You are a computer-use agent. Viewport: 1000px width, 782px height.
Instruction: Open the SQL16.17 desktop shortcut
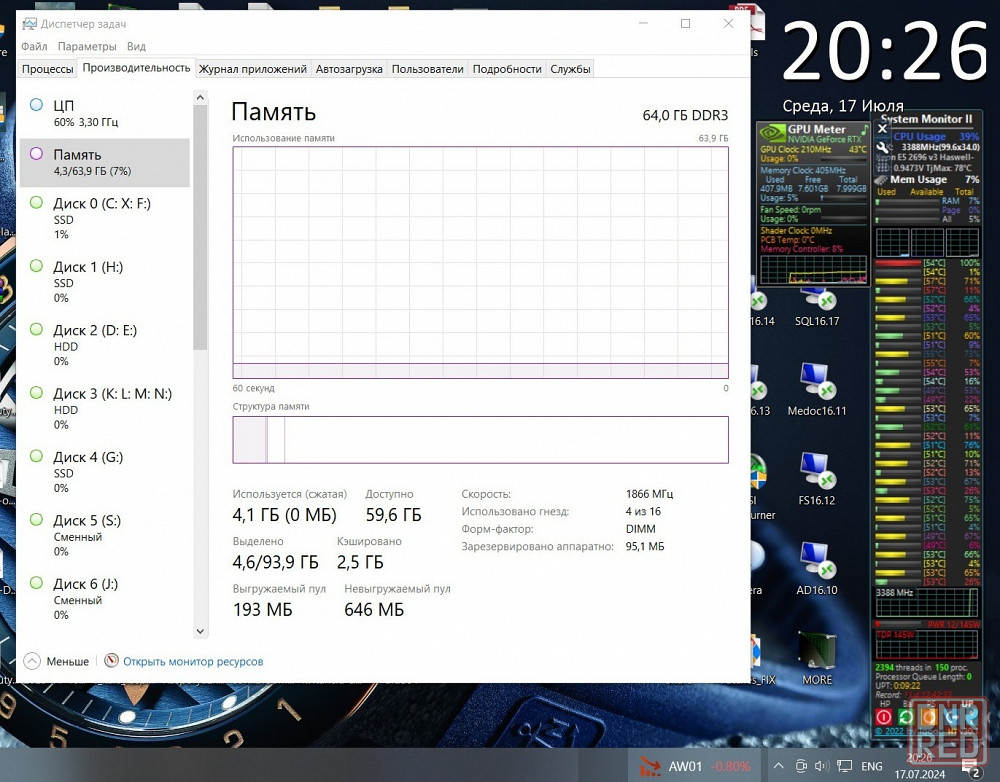point(817,308)
